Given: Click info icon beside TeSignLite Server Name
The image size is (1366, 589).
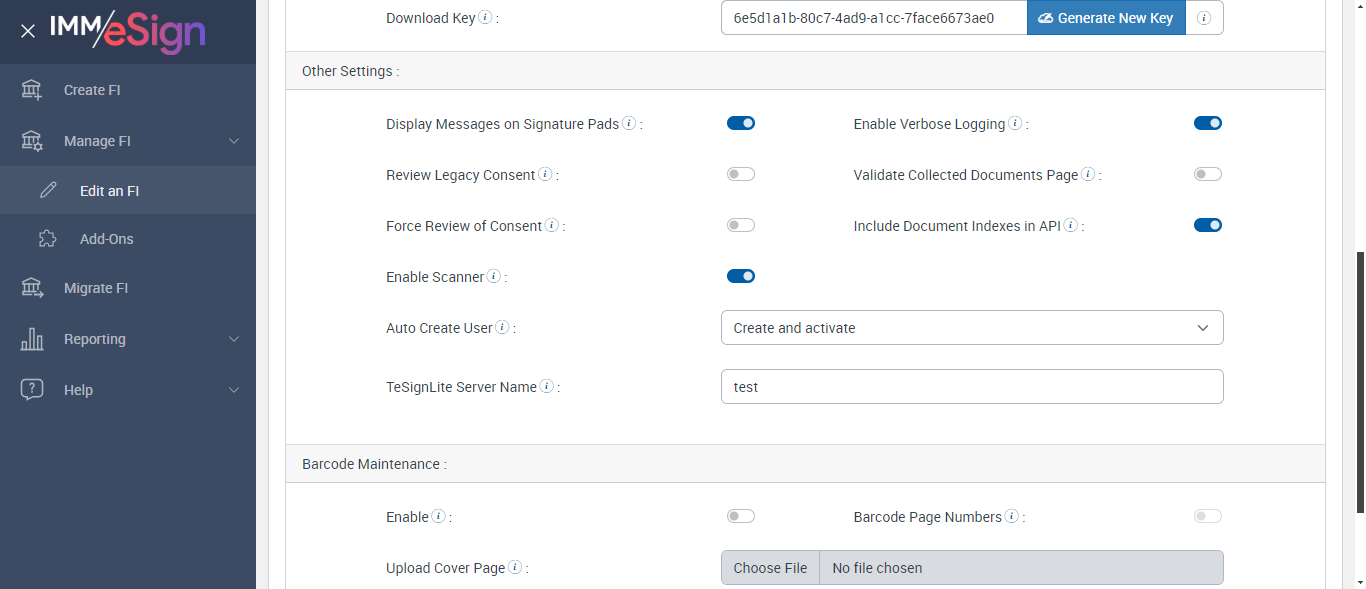Looking at the screenshot, I should click(x=547, y=386).
